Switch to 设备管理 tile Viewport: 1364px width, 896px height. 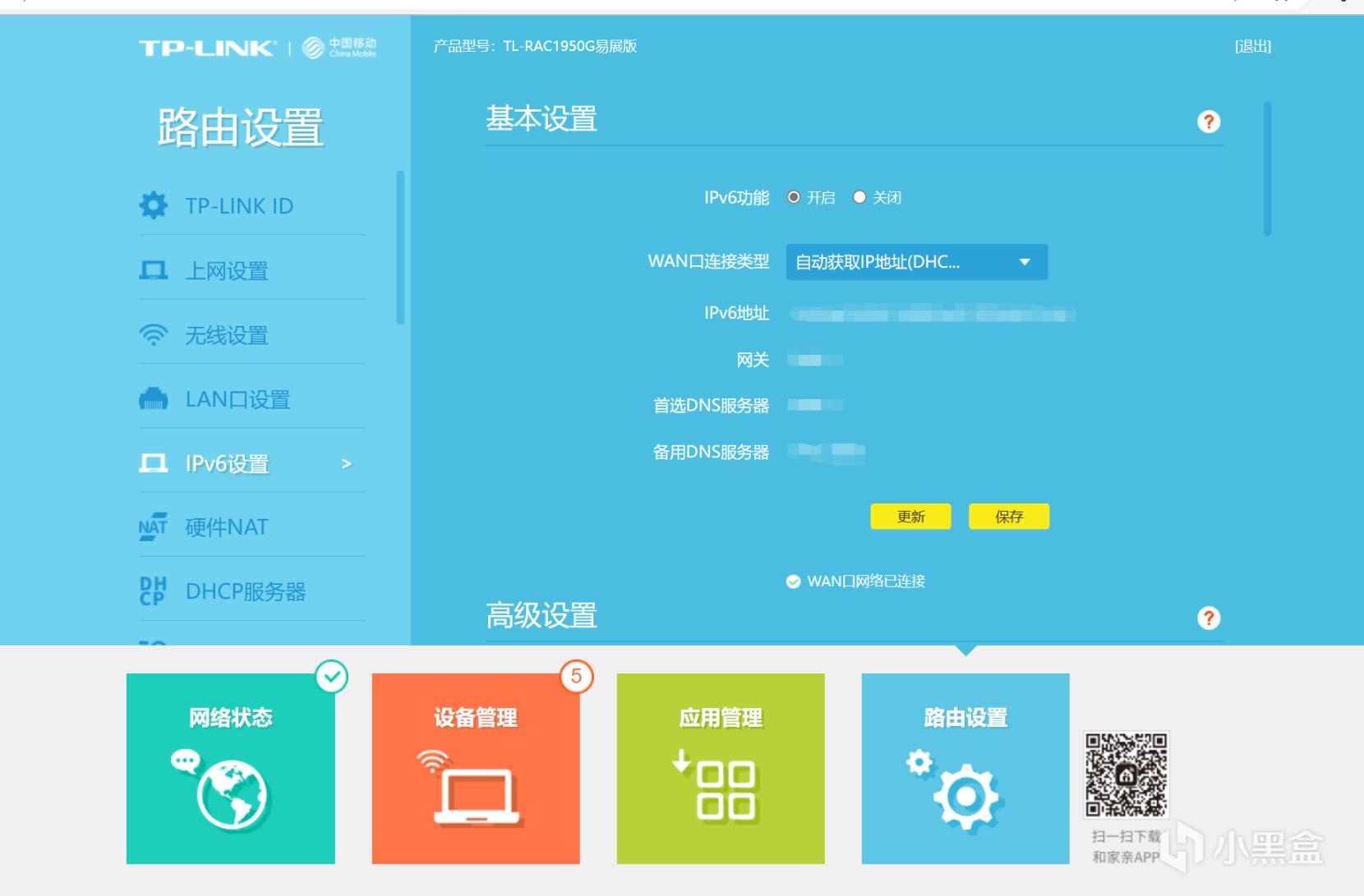[x=476, y=769]
